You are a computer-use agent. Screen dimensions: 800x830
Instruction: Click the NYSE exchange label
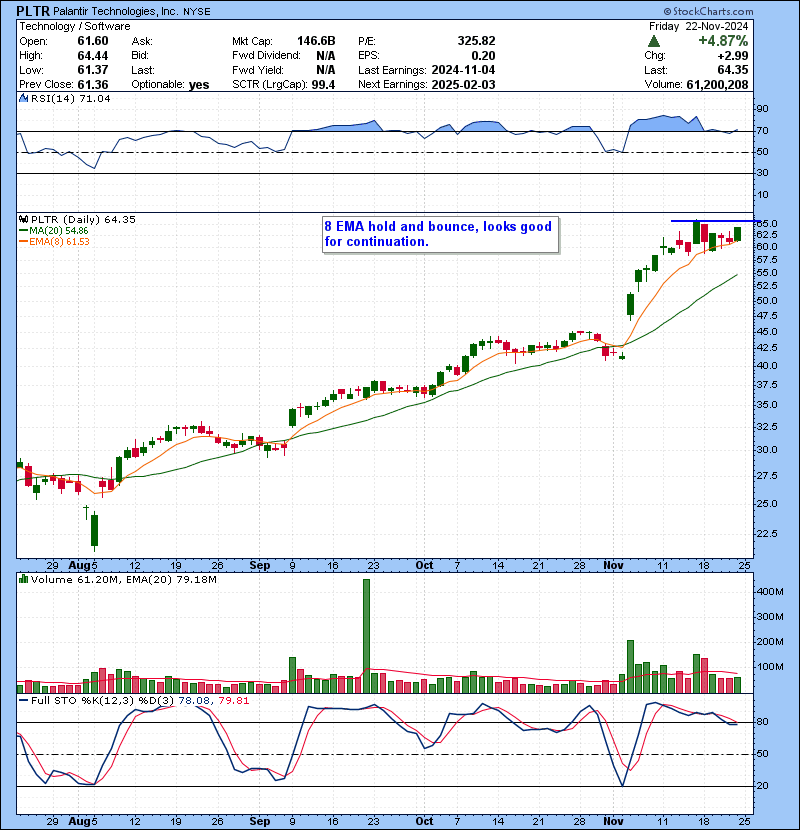pos(196,12)
